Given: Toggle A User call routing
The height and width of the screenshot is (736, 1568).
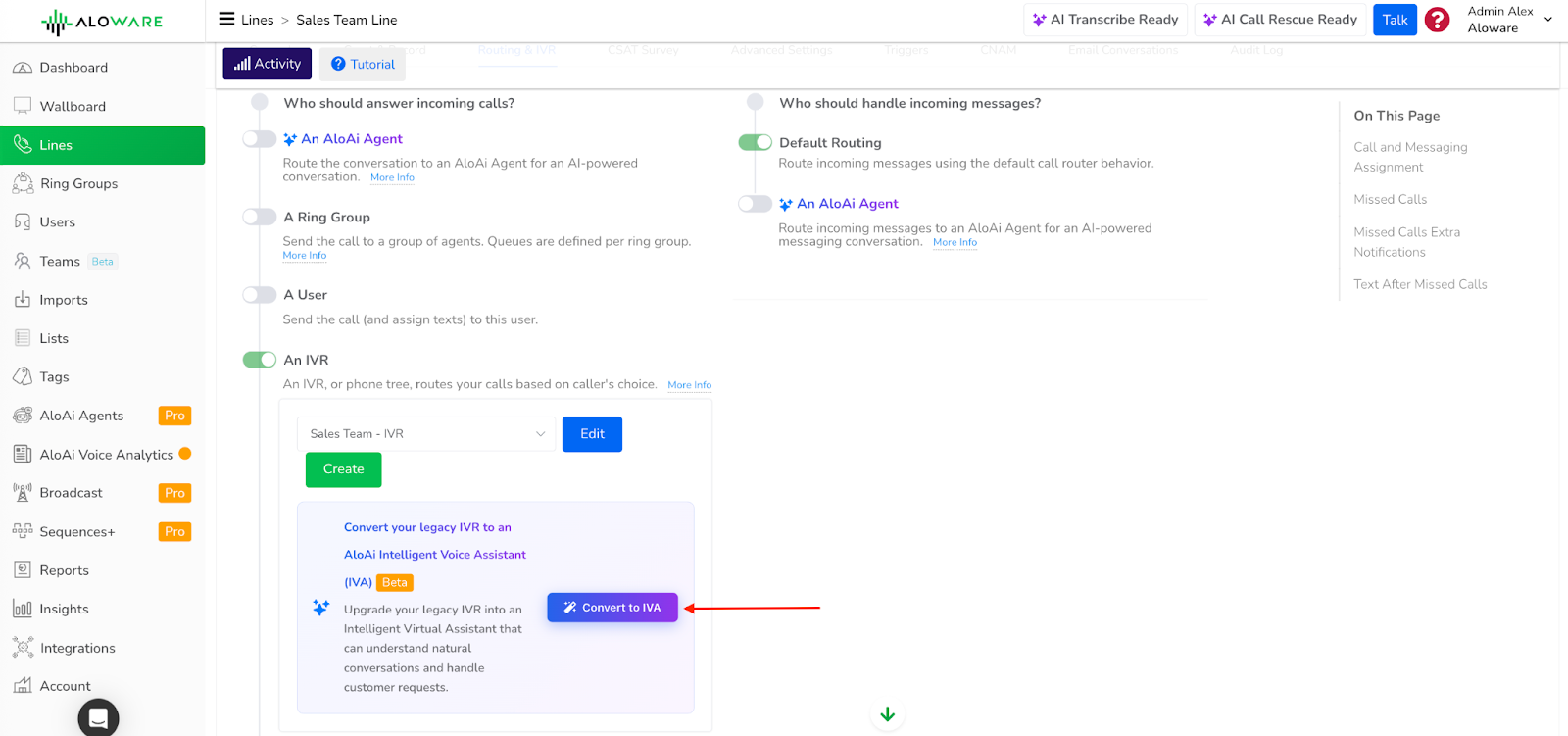Looking at the screenshot, I should (260, 294).
